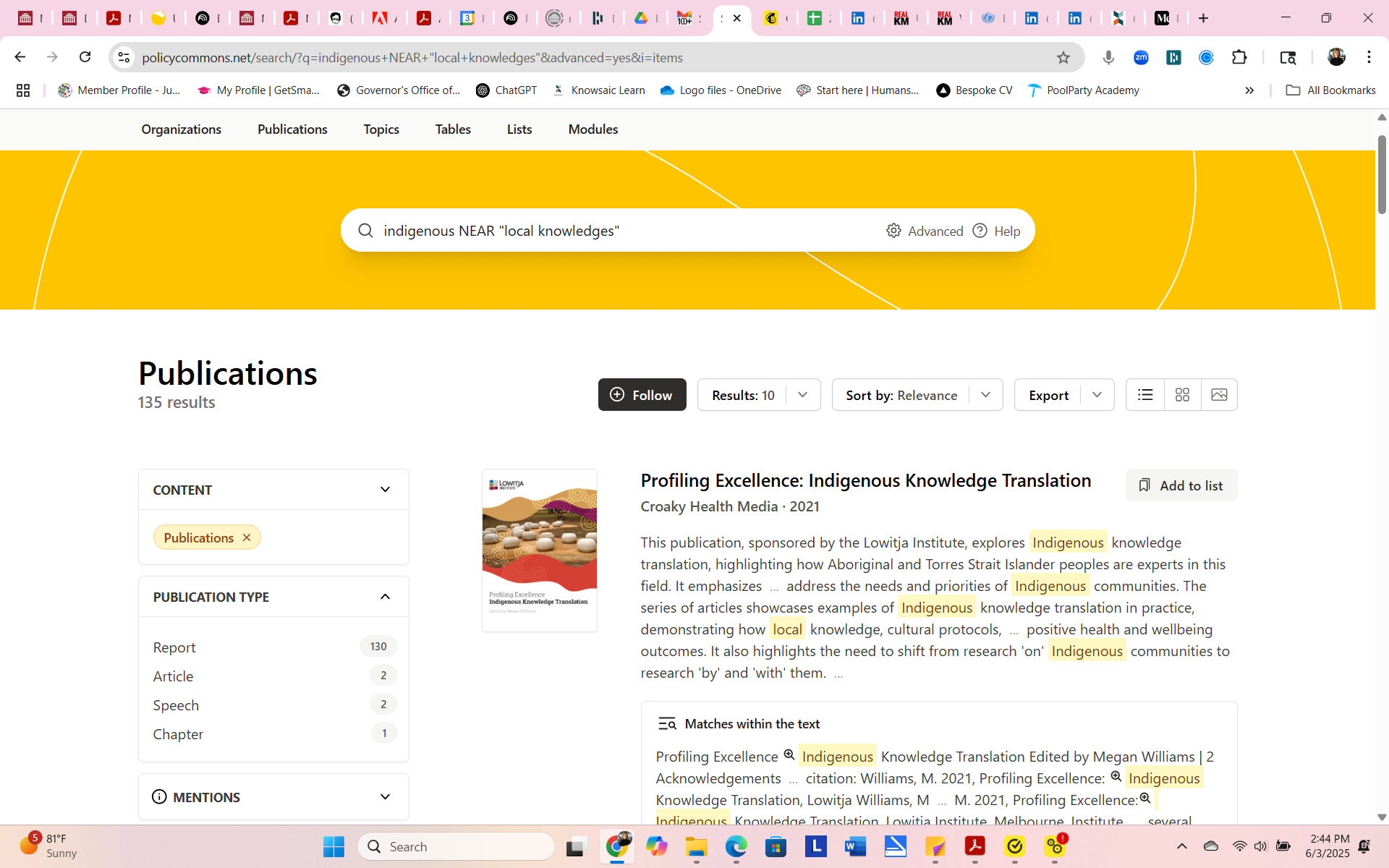Open Profiling Excellence publication title
The image size is (1389, 868).
866,480
